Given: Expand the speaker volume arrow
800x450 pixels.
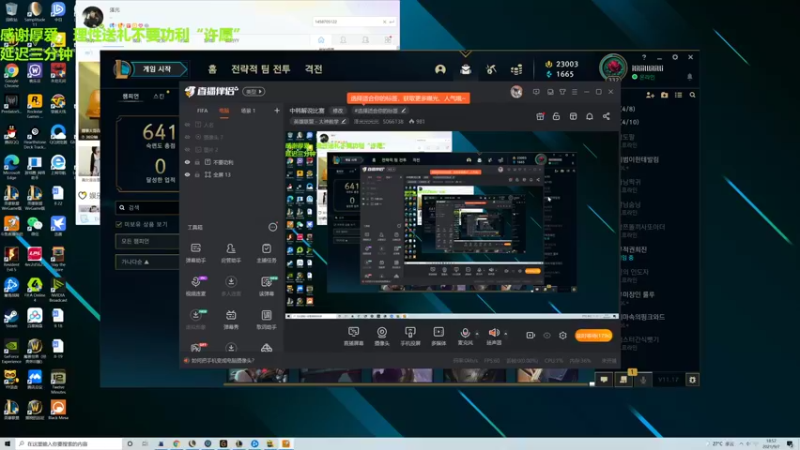Looking at the screenshot, I should 506,334.
